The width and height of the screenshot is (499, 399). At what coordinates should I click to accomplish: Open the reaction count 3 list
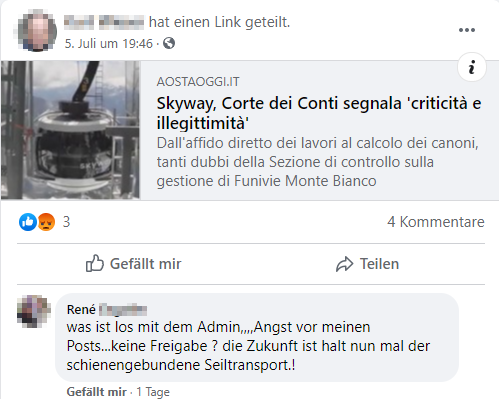[66, 222]
